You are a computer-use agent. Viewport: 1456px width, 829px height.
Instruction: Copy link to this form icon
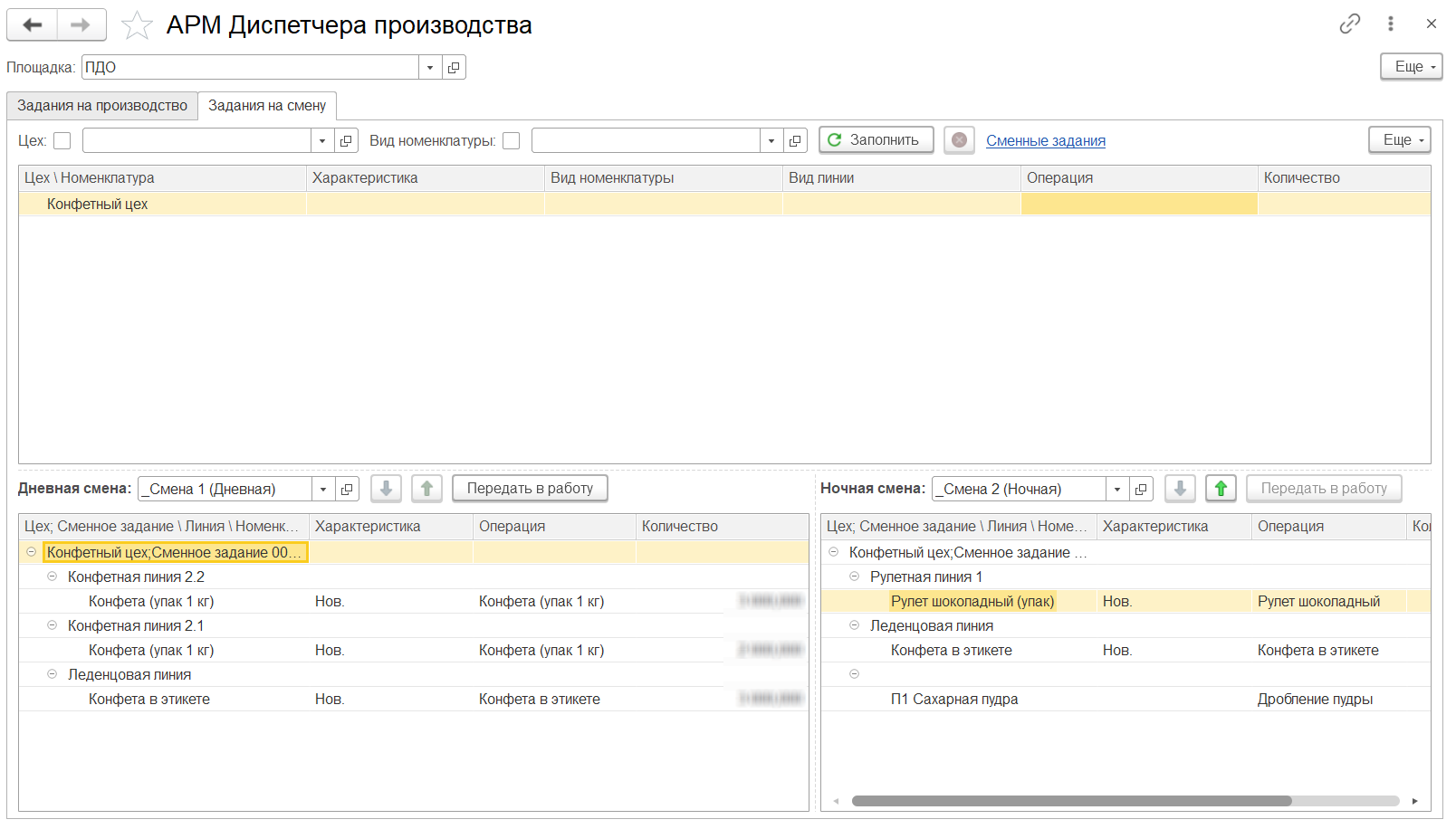pos(1349,24)
